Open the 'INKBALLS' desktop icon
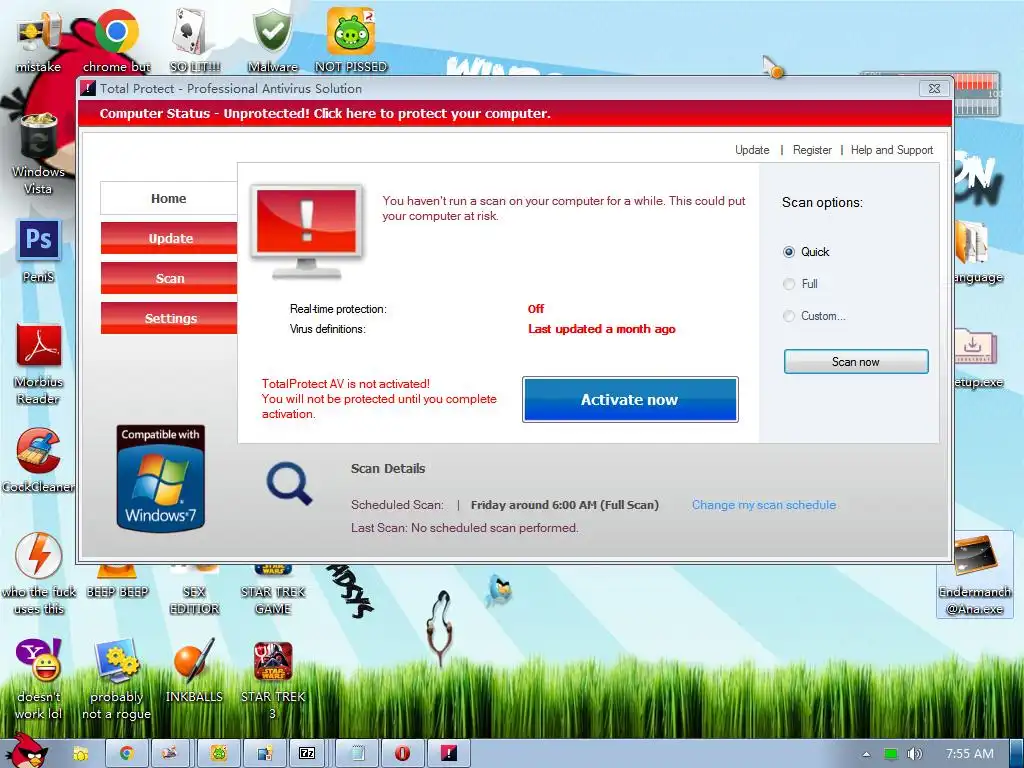 pos(195,671)
